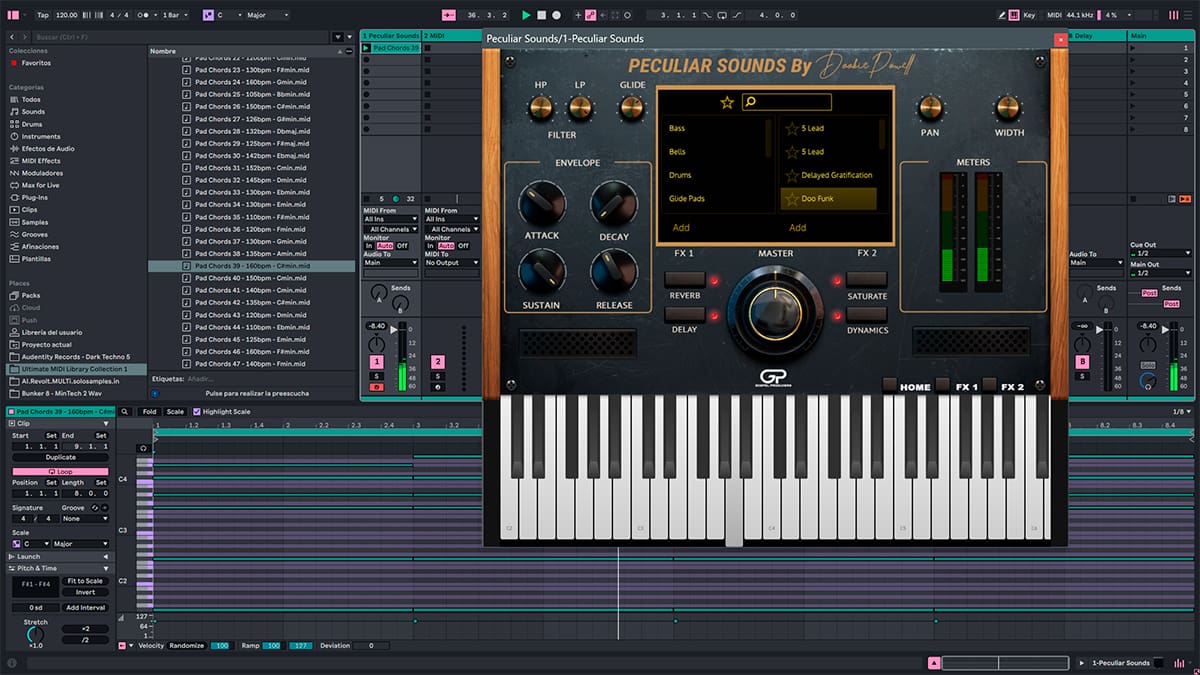Toggle the Highlight Scale checkbox
Viewport: 1200px width, 675px height.
tap(197, 411)
